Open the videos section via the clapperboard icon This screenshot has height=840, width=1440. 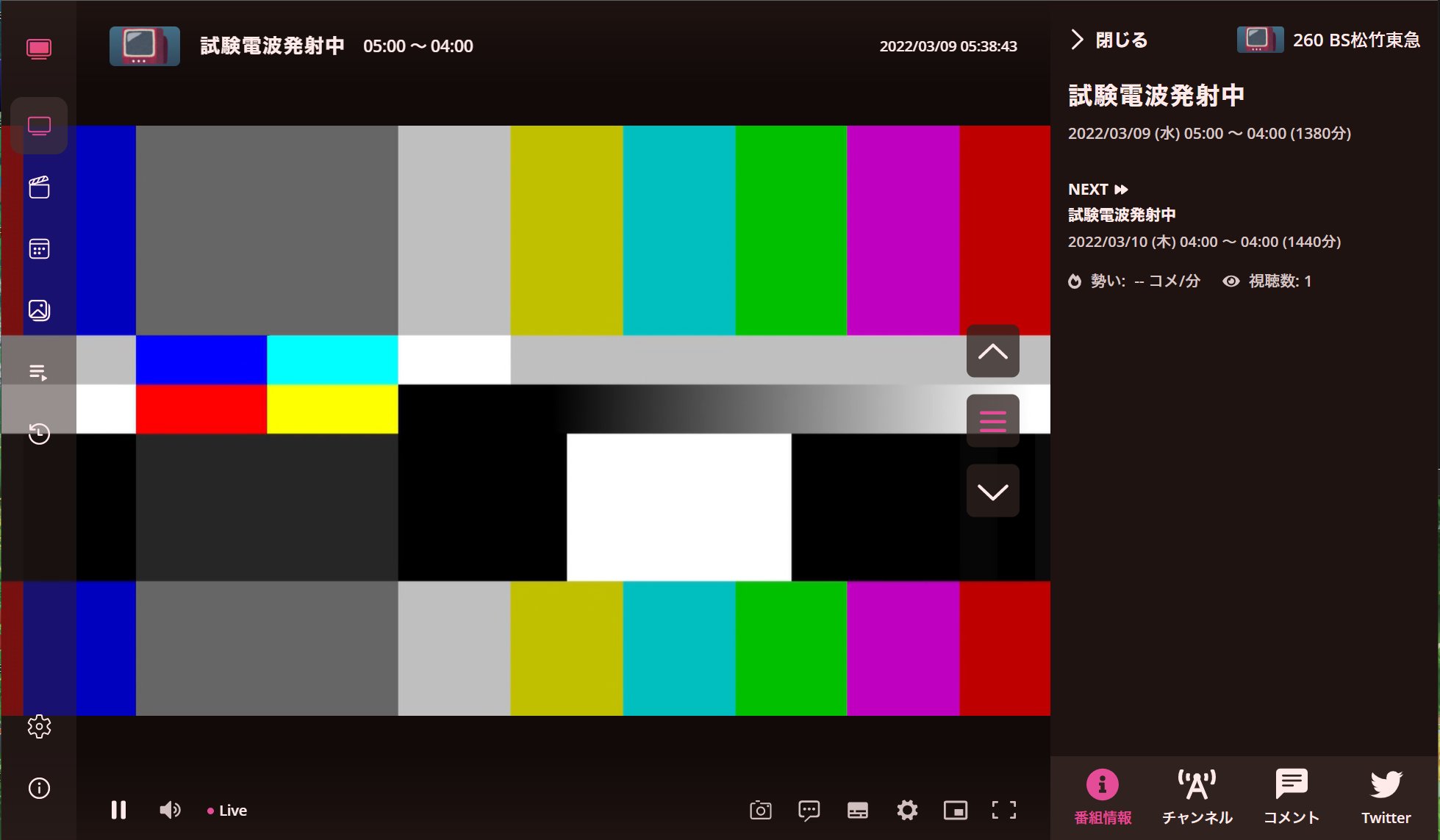[39, 187]
